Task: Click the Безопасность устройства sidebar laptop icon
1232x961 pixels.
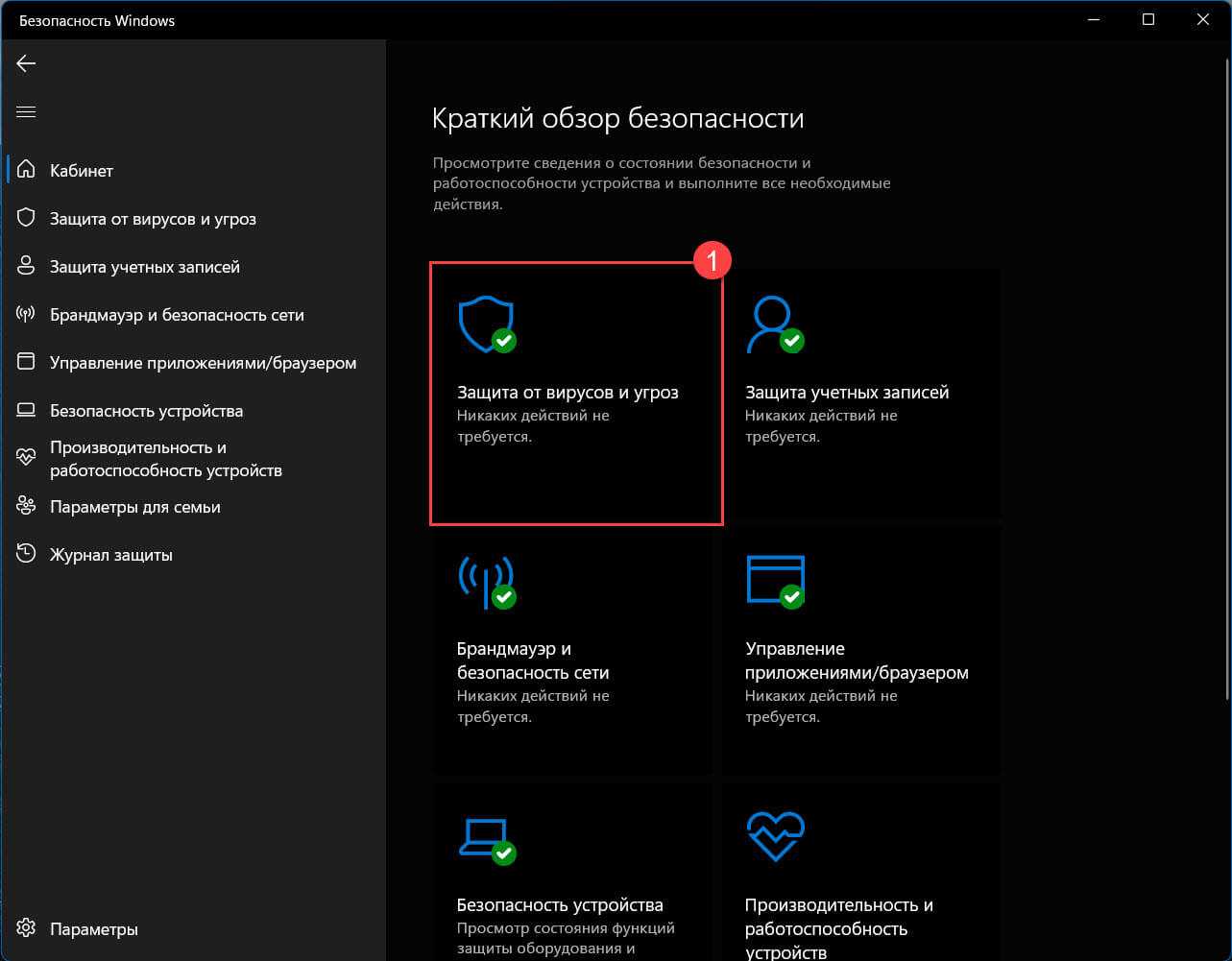Action: click(26, 411)
